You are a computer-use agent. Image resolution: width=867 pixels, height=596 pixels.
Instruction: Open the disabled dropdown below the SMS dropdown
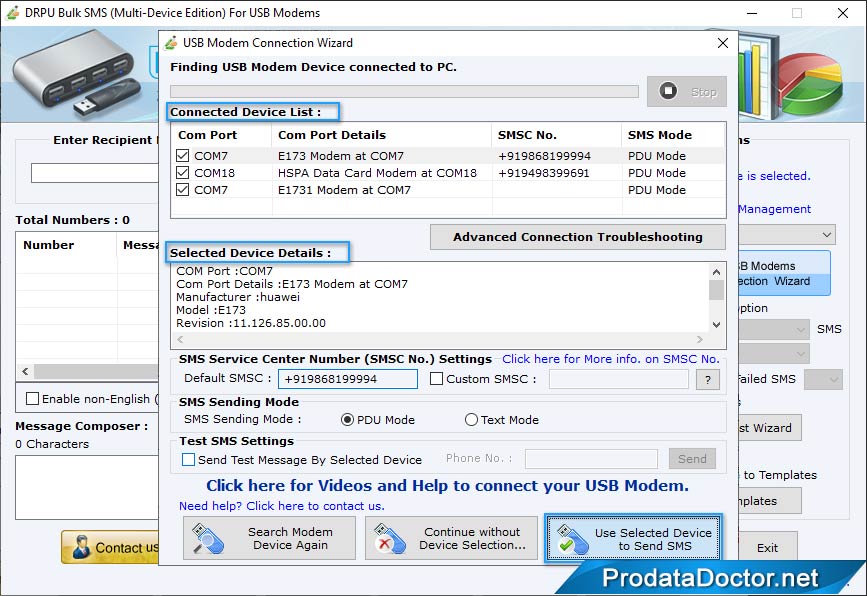click(x=774, y=353)
